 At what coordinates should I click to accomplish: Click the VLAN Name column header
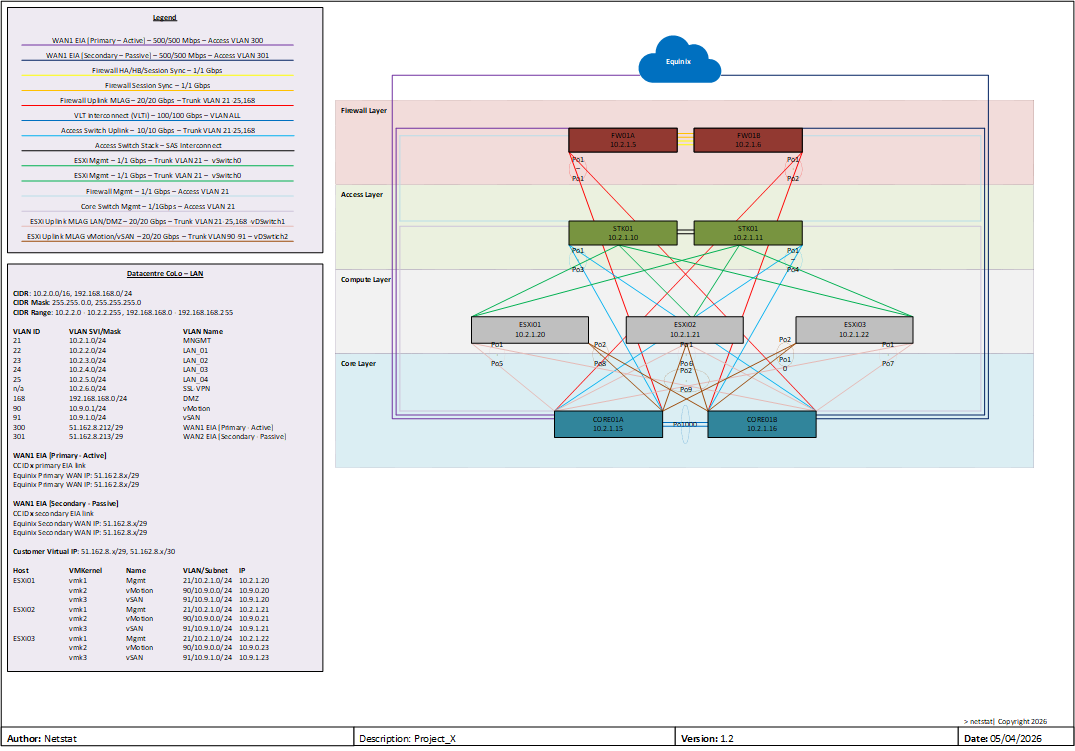(203, 331)
